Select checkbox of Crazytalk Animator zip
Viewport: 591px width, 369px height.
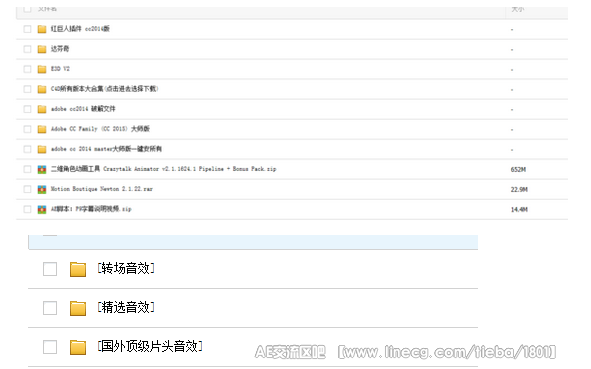pyautogui.click(x=27, y=169)
